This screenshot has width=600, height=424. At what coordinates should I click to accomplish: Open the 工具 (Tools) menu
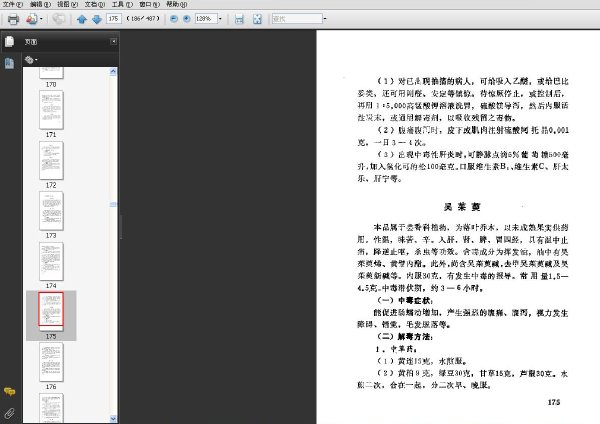[122, 4]
